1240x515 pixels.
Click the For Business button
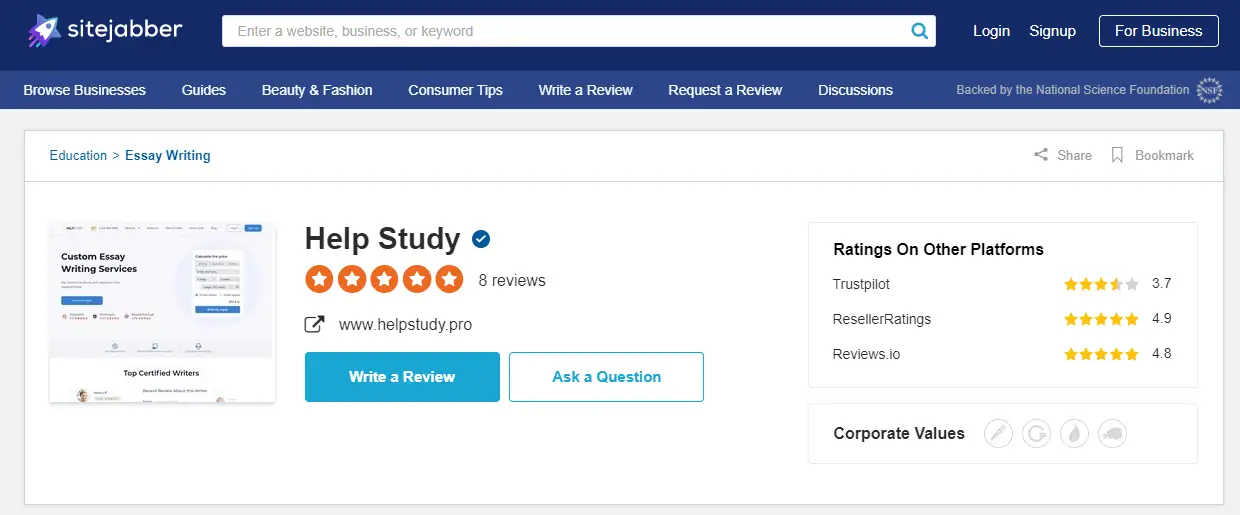[x=1158, y=31]
